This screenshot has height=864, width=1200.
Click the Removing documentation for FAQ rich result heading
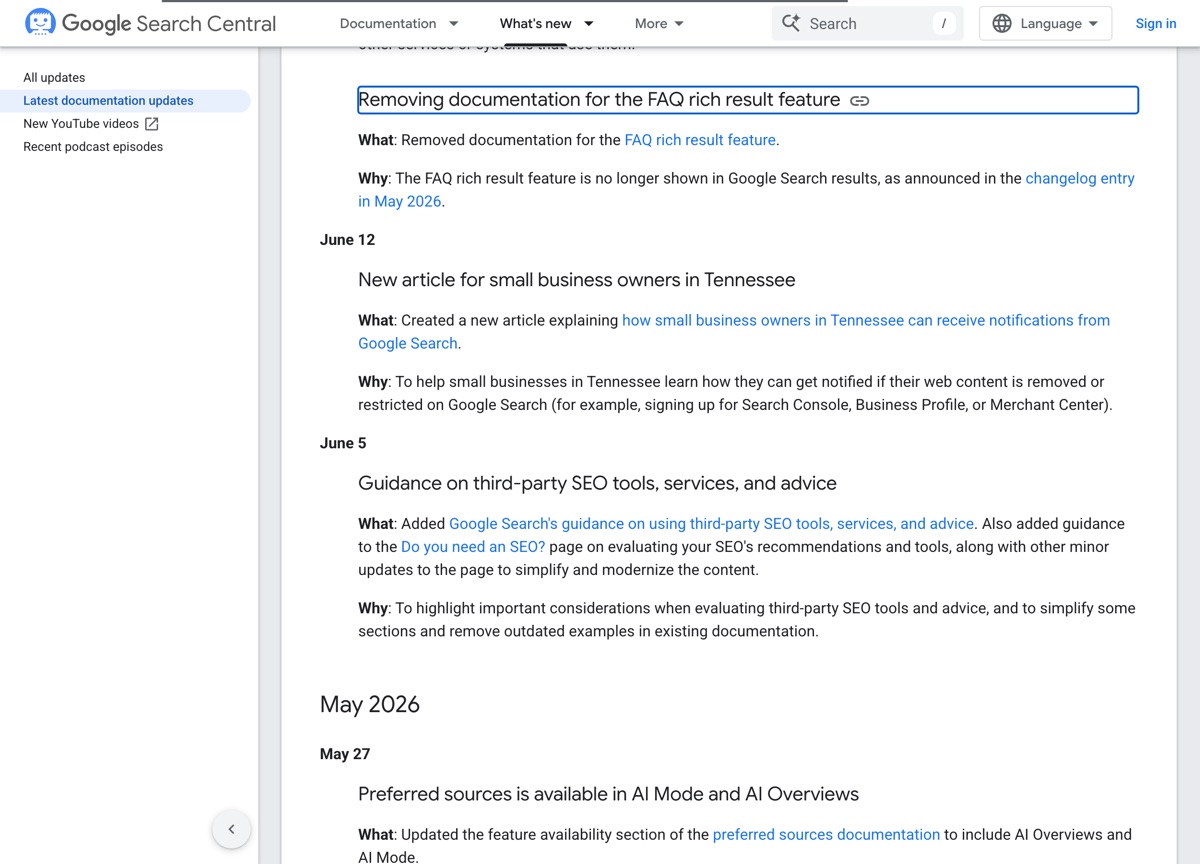pos(599,100)
